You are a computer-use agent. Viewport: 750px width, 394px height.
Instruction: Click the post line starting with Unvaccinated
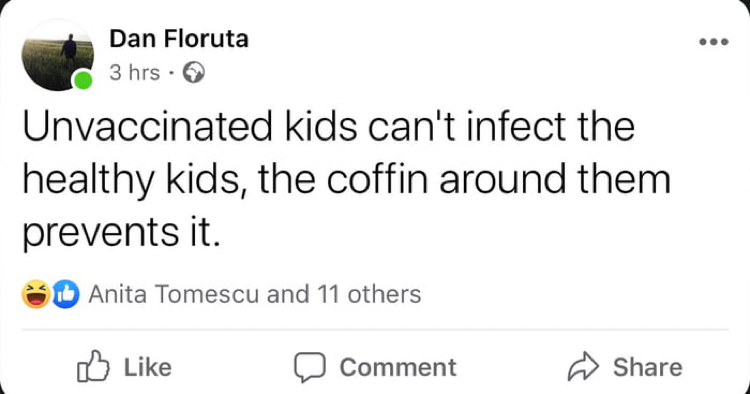(x=329, y=127)
